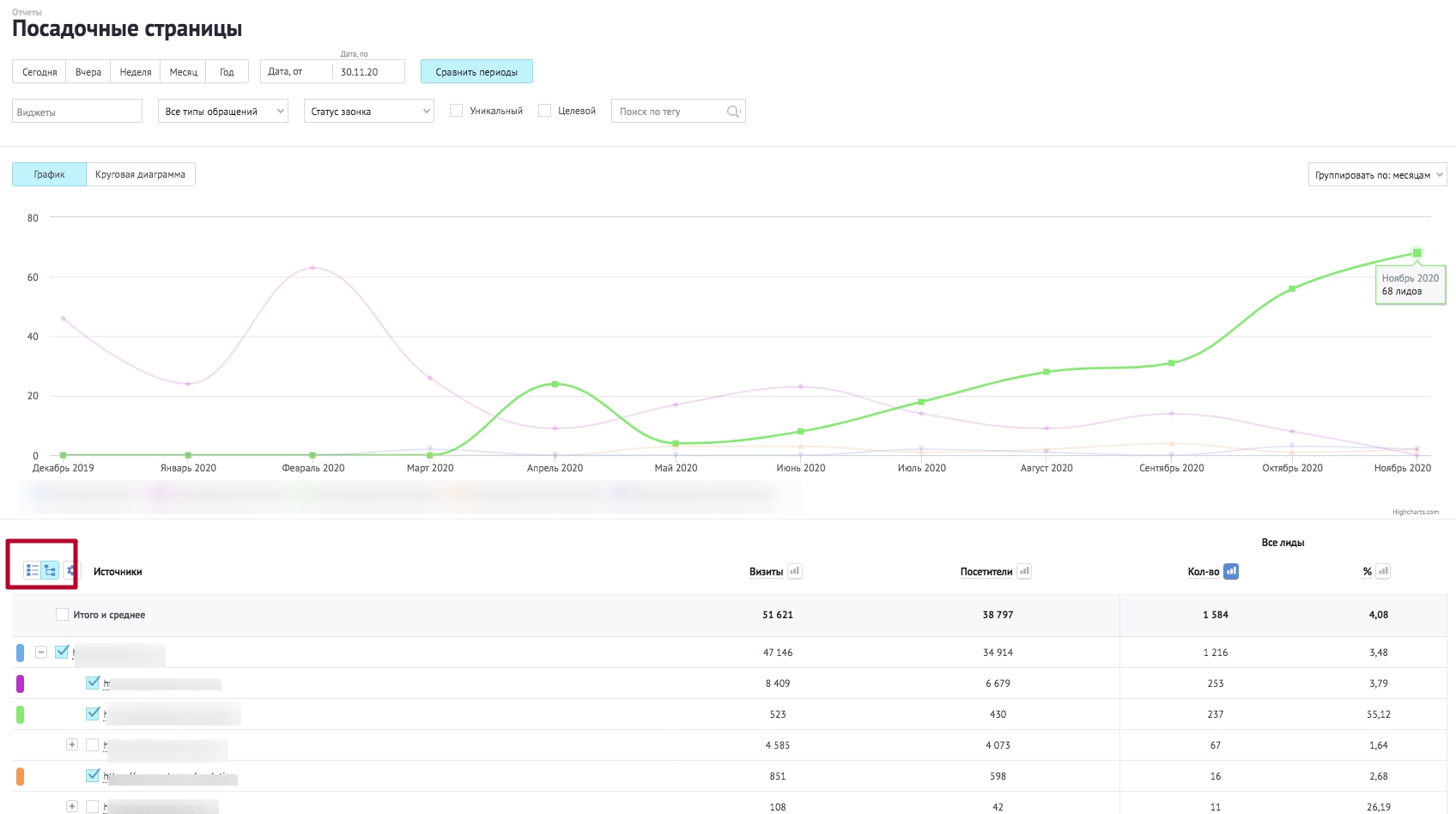
Task: Enable the Целевой checkbox
Action: pyautogui.click(x=544, y=111)
